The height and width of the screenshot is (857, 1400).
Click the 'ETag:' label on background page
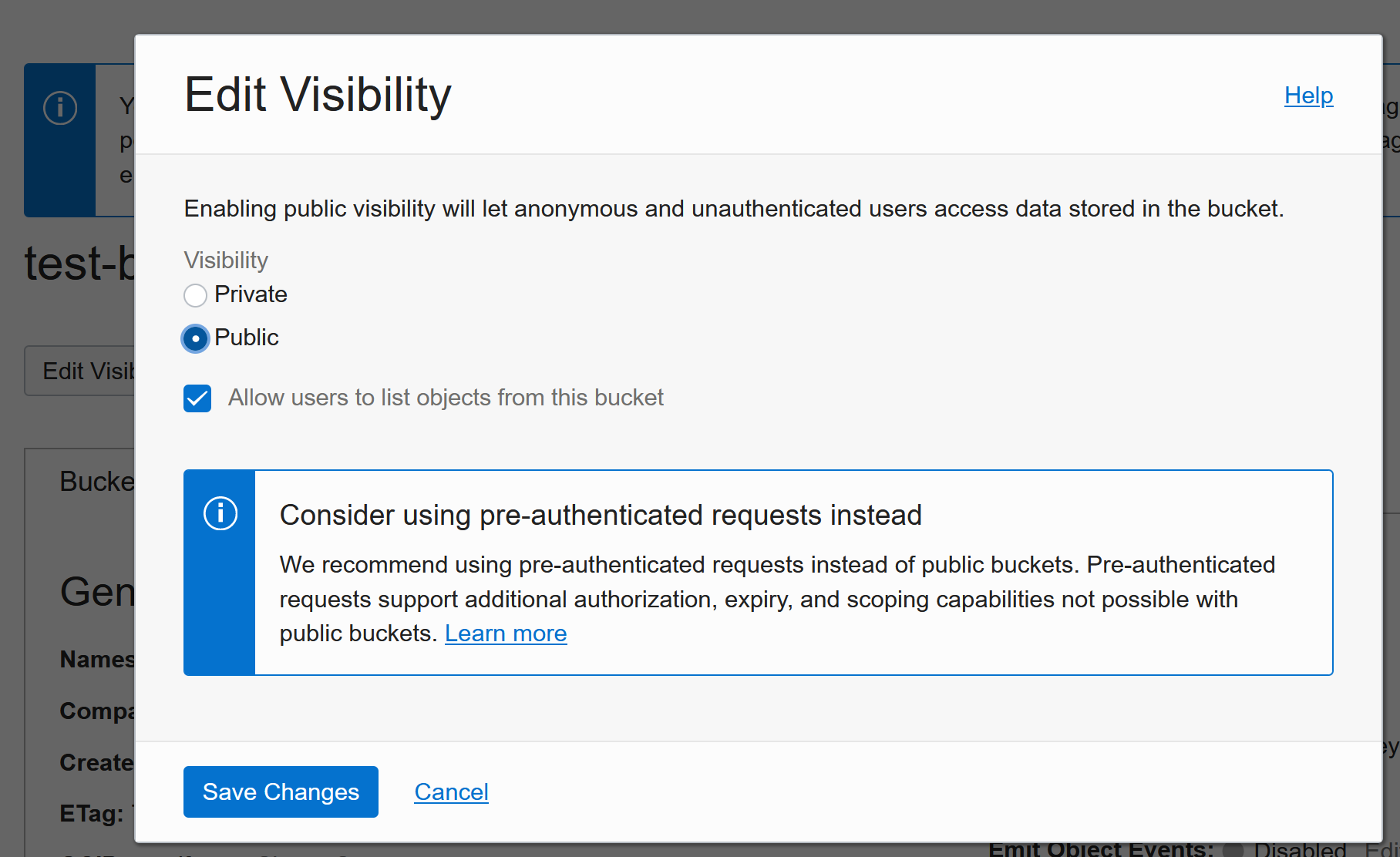pyautogui.click(x=92, y=814)
